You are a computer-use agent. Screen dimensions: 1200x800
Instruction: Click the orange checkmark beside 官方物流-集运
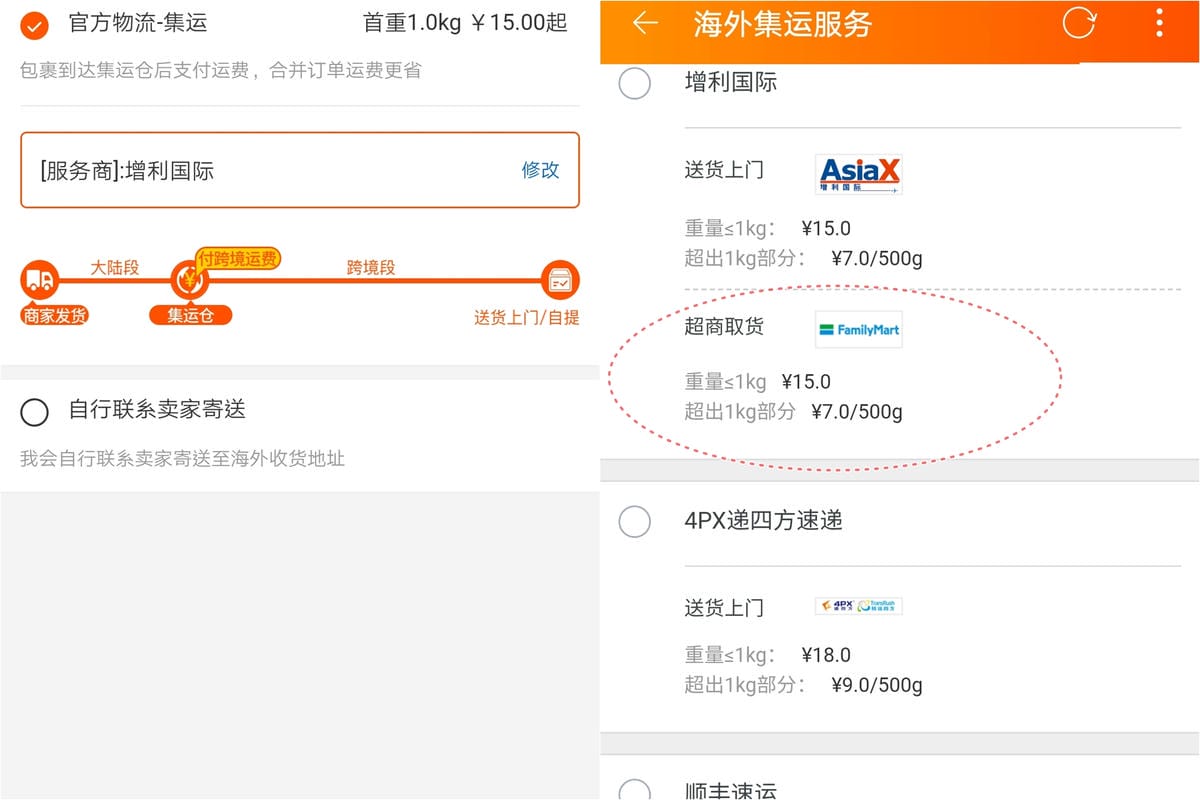click(27, 20)
